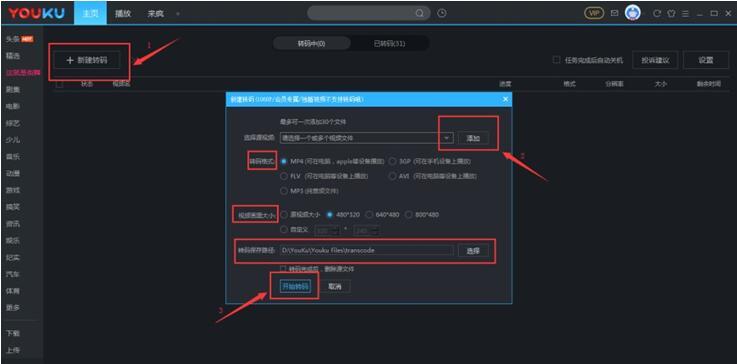Open 剧集 in the sidebar
This screenshot has width=737, height=364.
[x=13, y=89]
